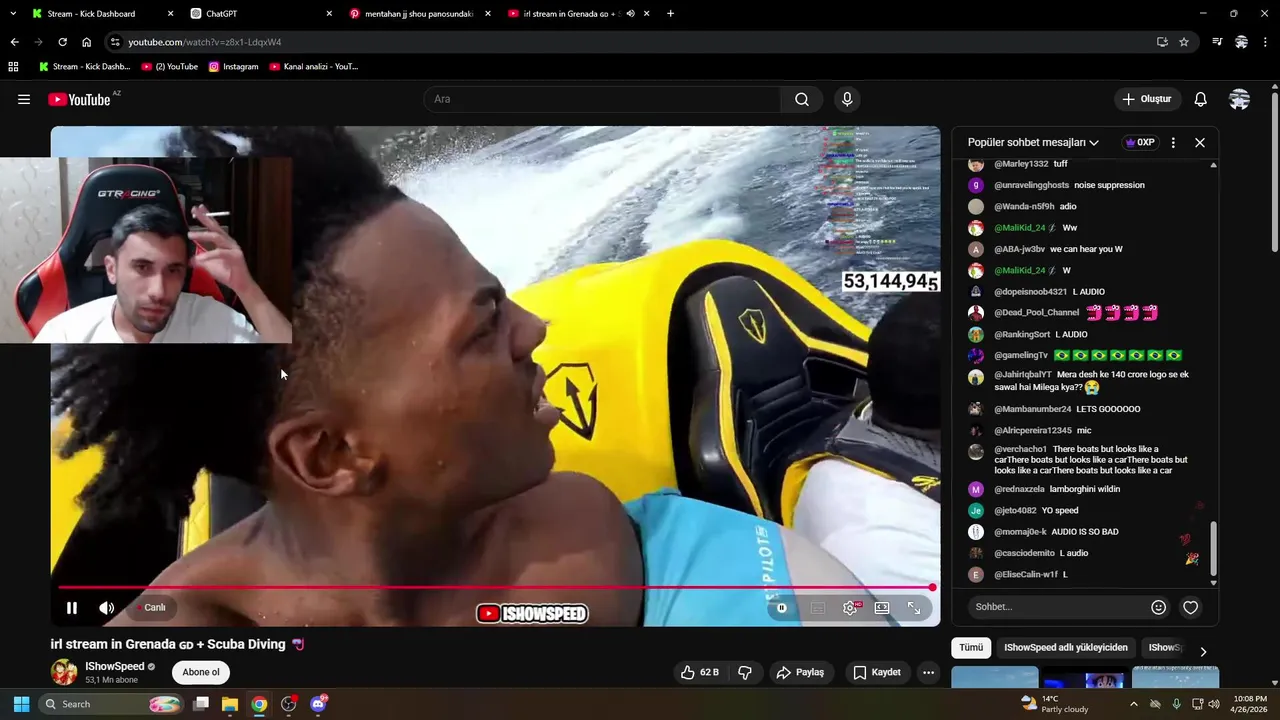Dislike the video

click(745, 672)
